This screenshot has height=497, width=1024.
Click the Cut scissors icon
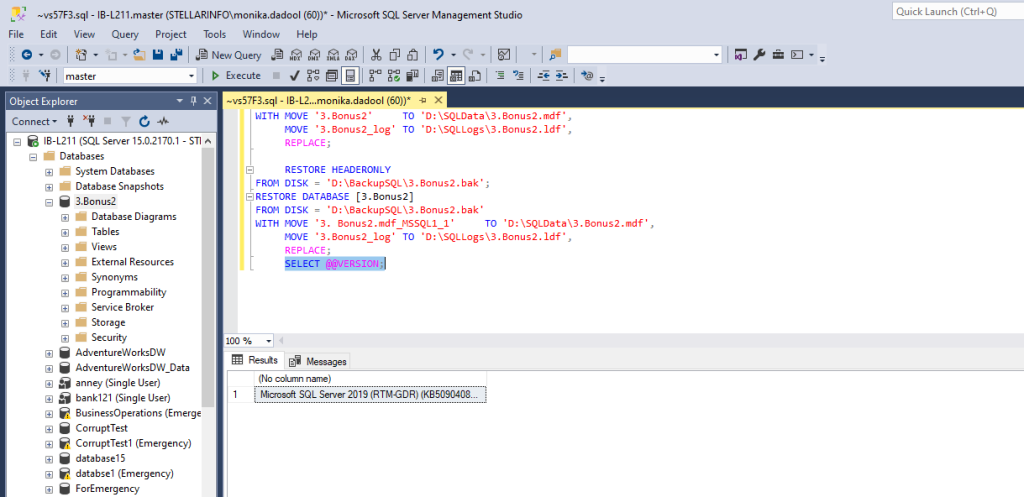click(x=376, y=56)
